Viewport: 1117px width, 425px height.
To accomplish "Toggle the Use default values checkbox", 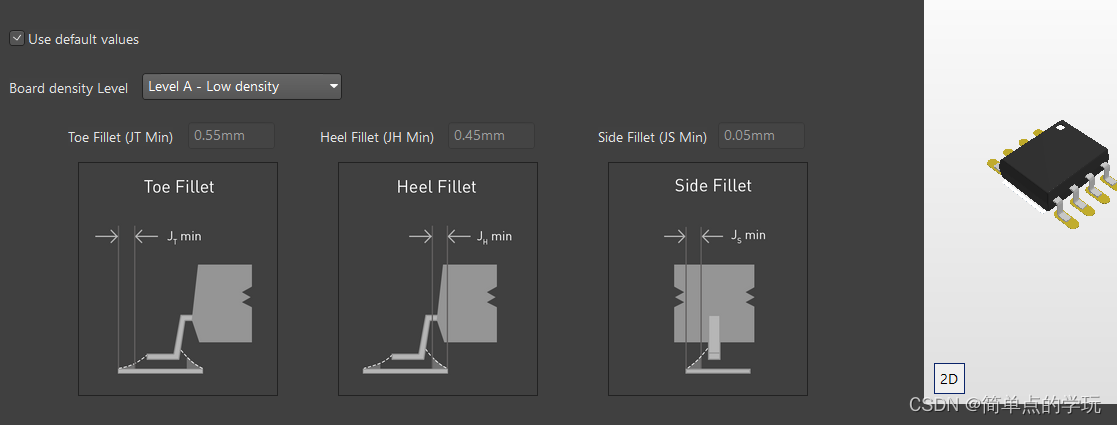I will 17,39.
